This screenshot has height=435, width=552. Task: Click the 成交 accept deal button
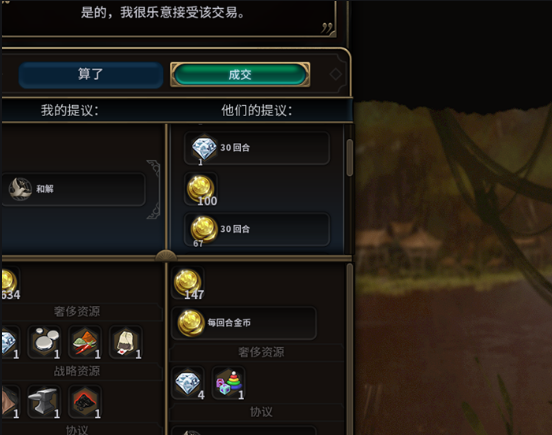pos(240,74)
